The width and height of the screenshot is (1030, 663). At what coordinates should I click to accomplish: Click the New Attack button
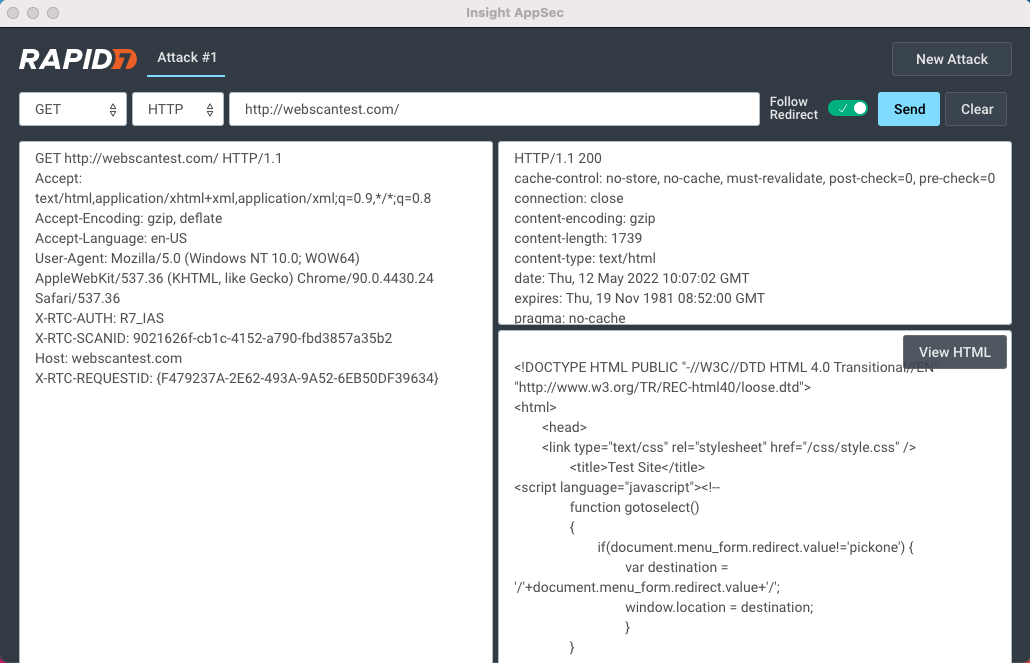click(951, 59)
